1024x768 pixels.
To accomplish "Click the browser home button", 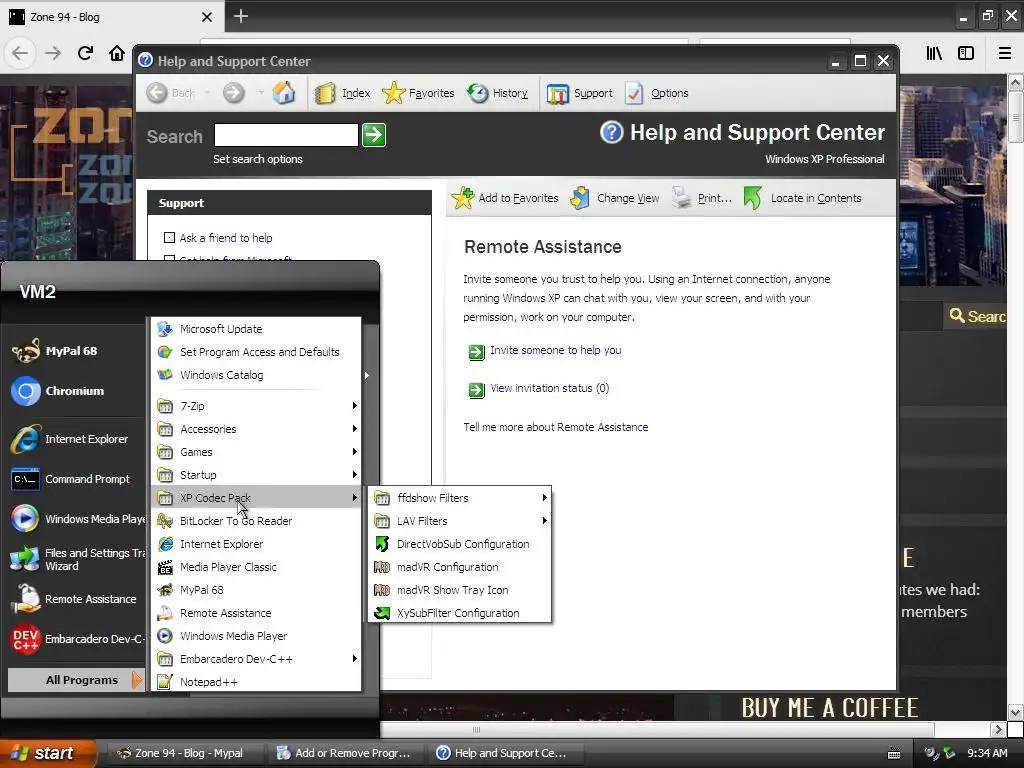I will [x=117, y=53].
